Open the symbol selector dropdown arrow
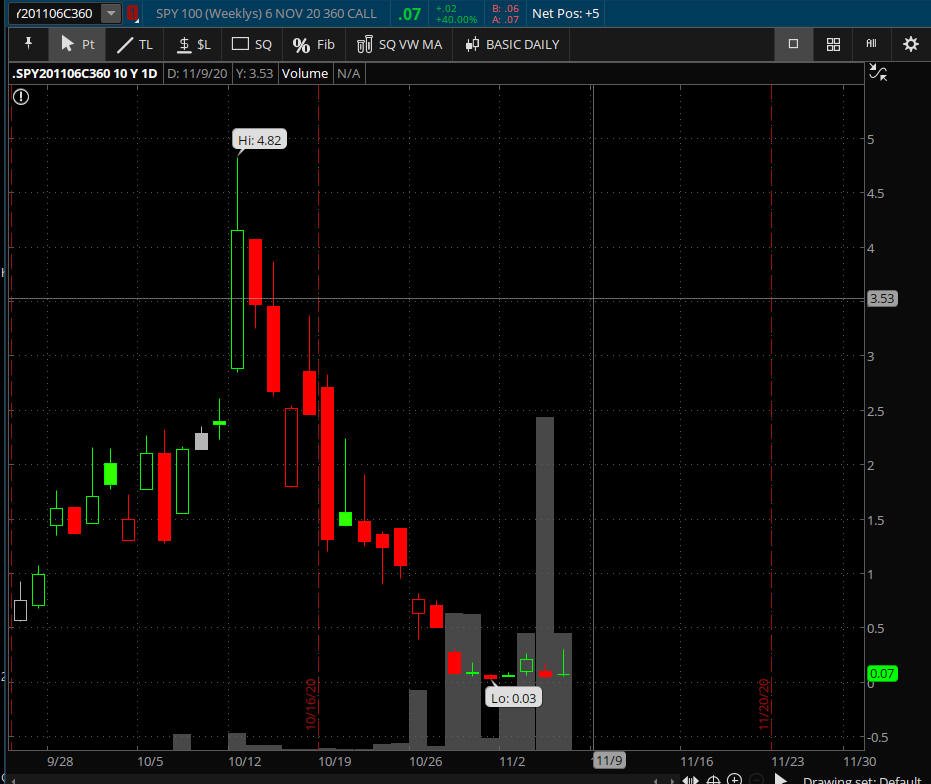The image size is (931, 784). click(110, 14)
